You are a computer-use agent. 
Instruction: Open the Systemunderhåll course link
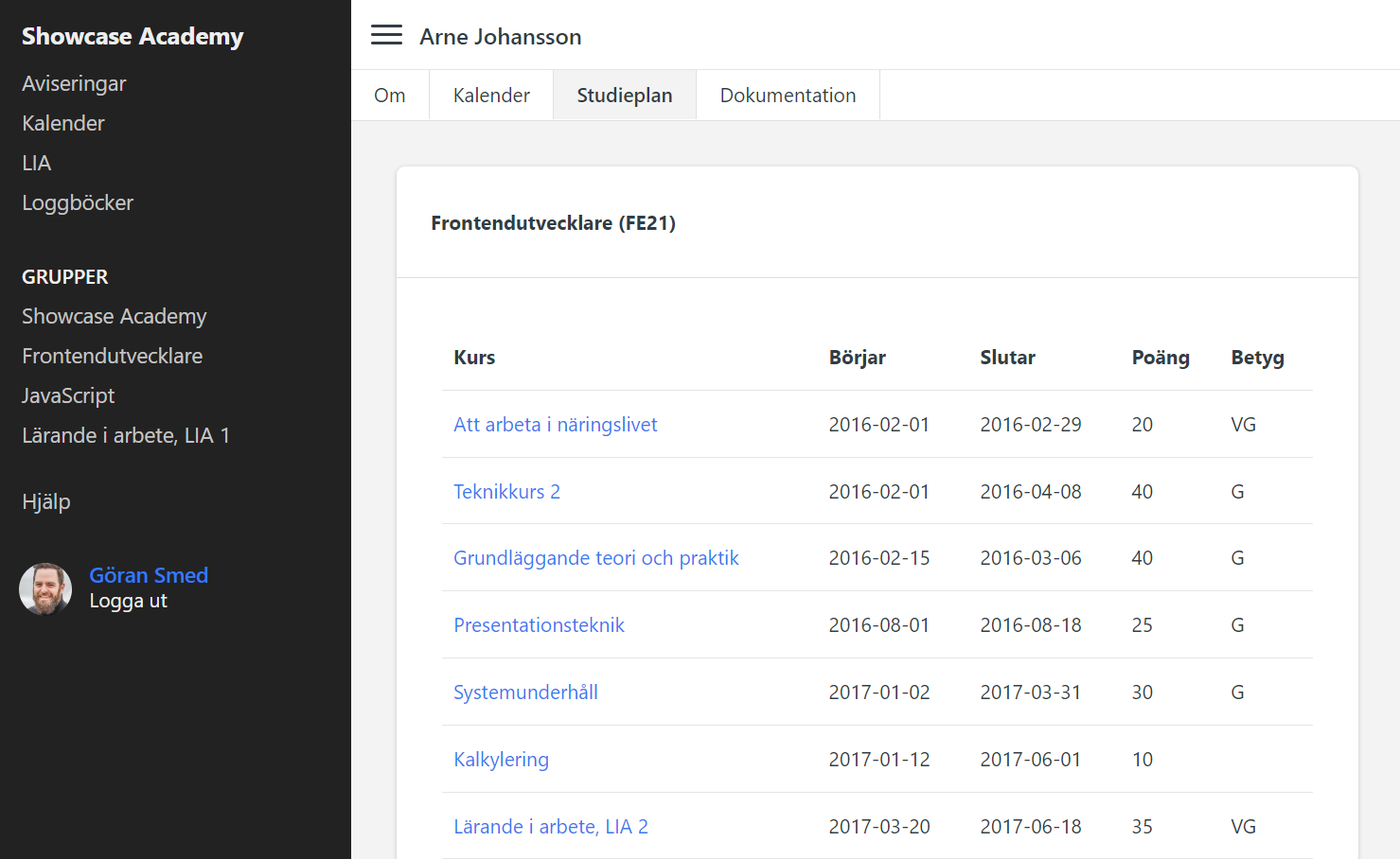pos(525,692)
